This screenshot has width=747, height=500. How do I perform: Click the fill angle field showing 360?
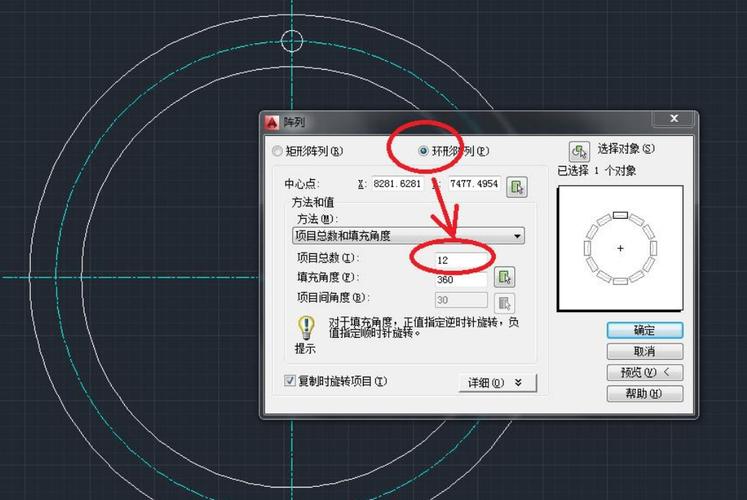pos(461,280)
